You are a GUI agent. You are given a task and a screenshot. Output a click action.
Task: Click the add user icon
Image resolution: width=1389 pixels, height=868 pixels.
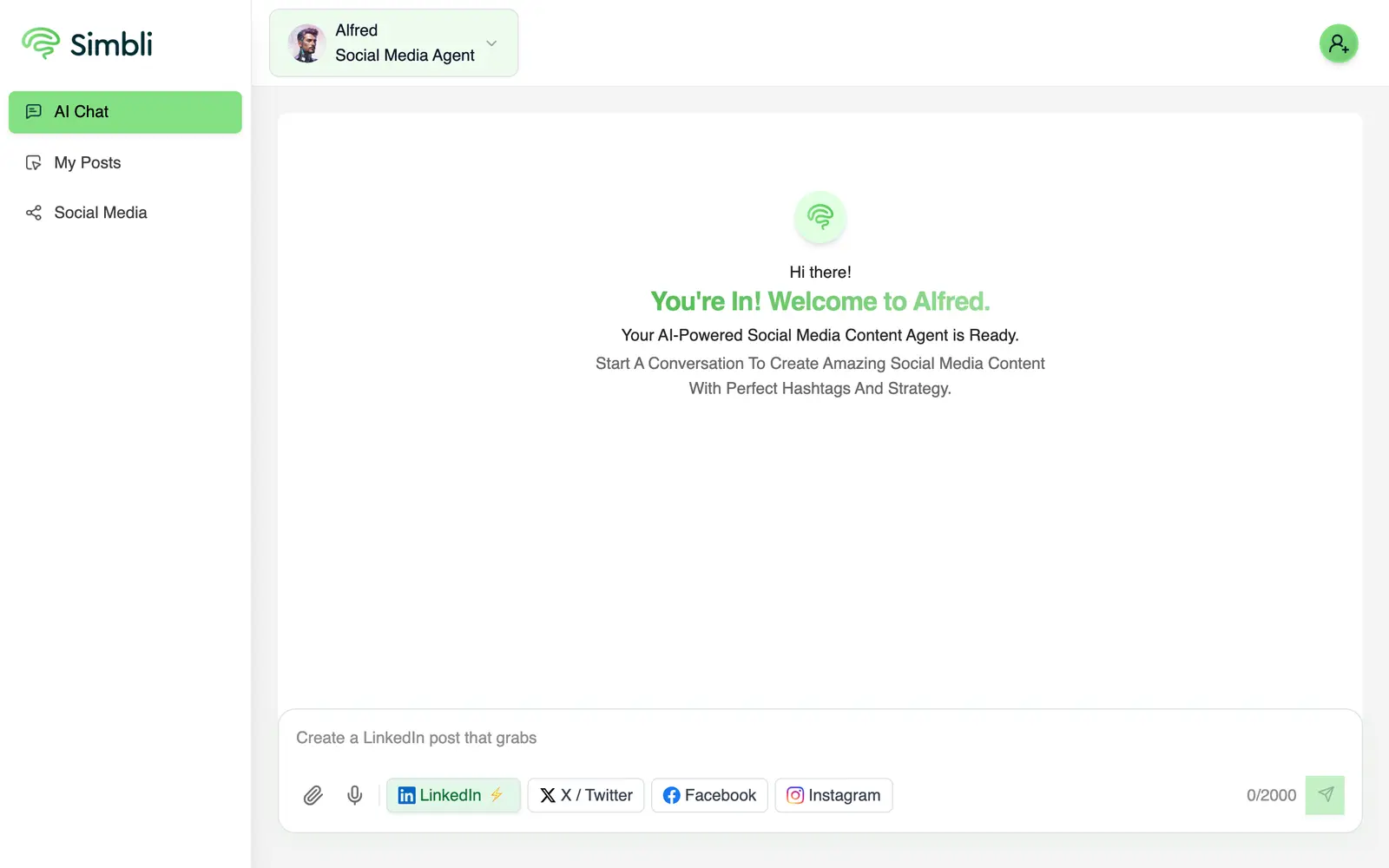[x=1339, y=43]
